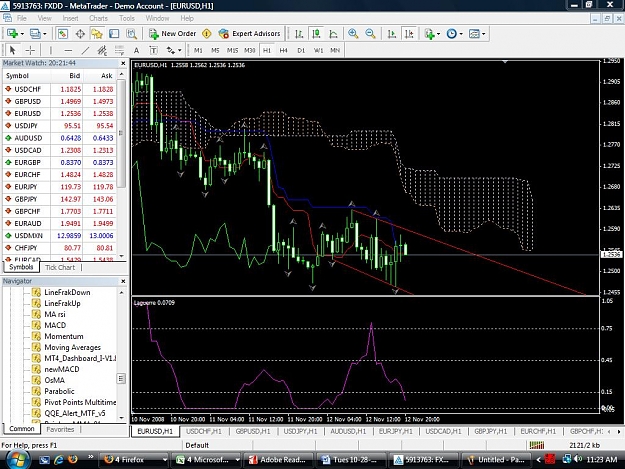
Task: Click volume icon in system tray
Action: click(x=578, y=459)
